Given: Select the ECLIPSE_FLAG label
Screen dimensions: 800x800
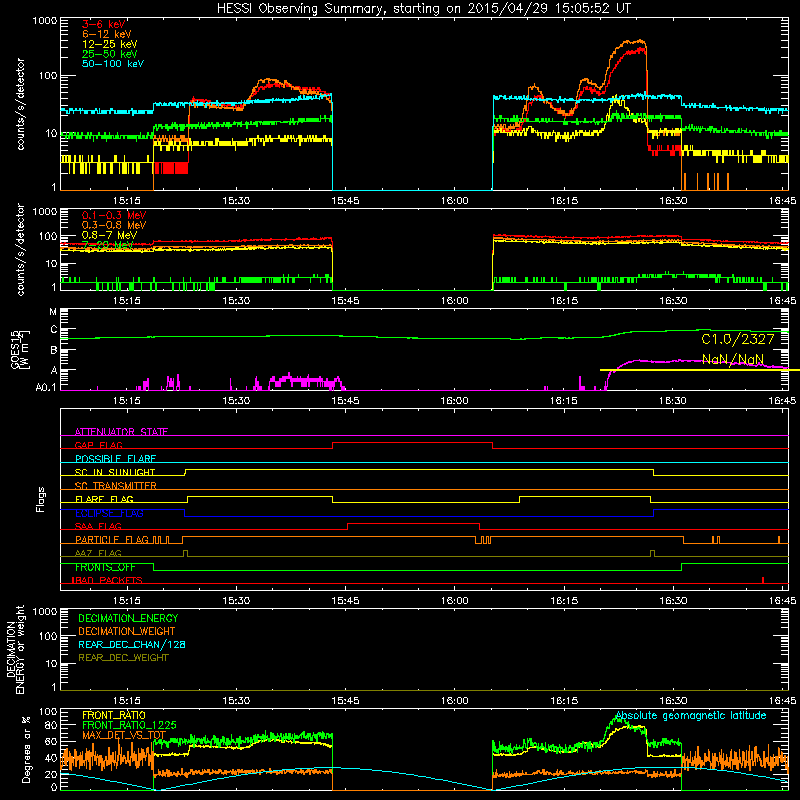Looking at the screenshot, I should [109, 513].
